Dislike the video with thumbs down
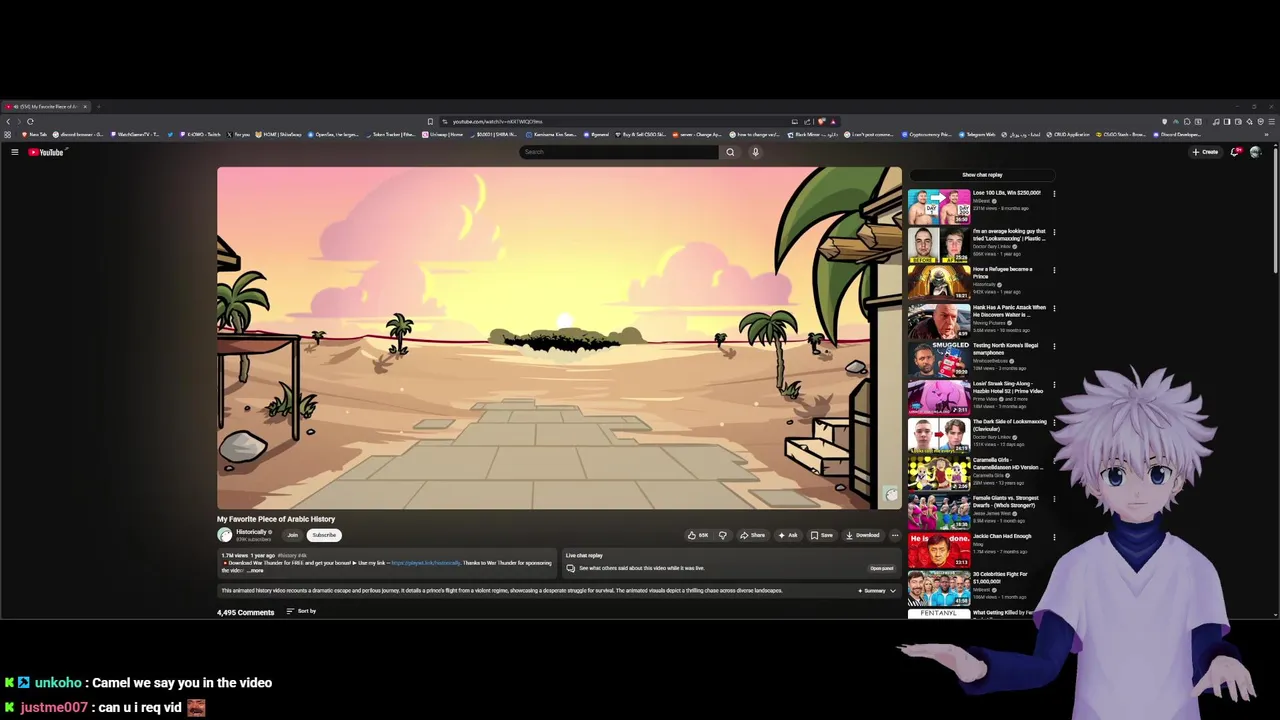Viewport: 1280px width, 720px height. coord(723,535)
